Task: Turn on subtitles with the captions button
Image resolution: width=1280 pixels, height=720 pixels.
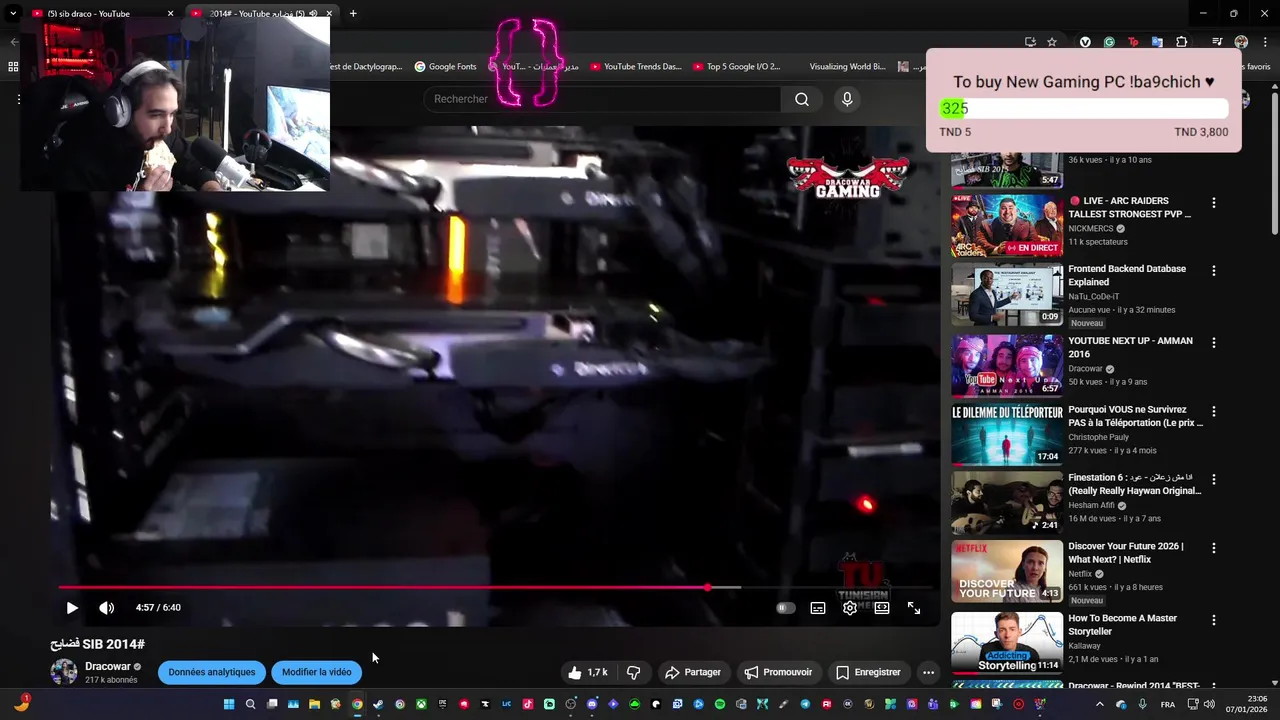Action: (x=818, y=608)
